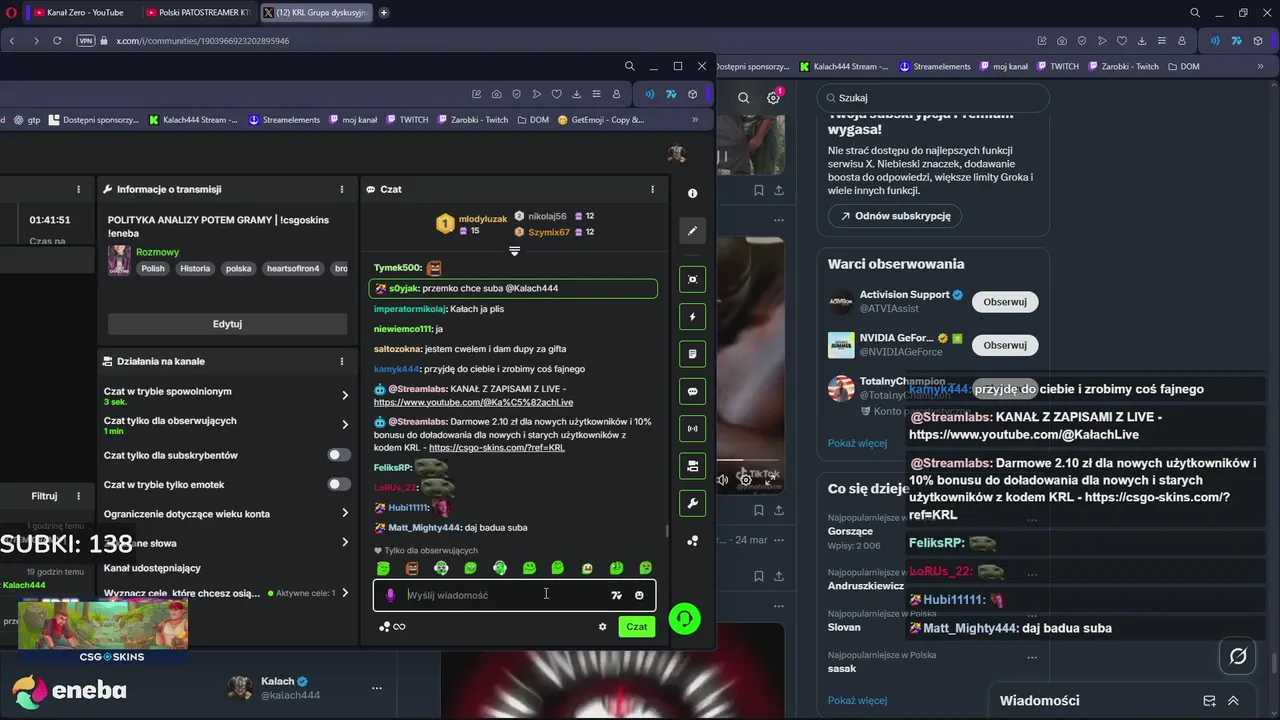The width and height of the screenshot is (1280, 720).
Task: Follow Activision Support with Obserwuj button
Action: pyautogui.click(x=1005, y=302)
